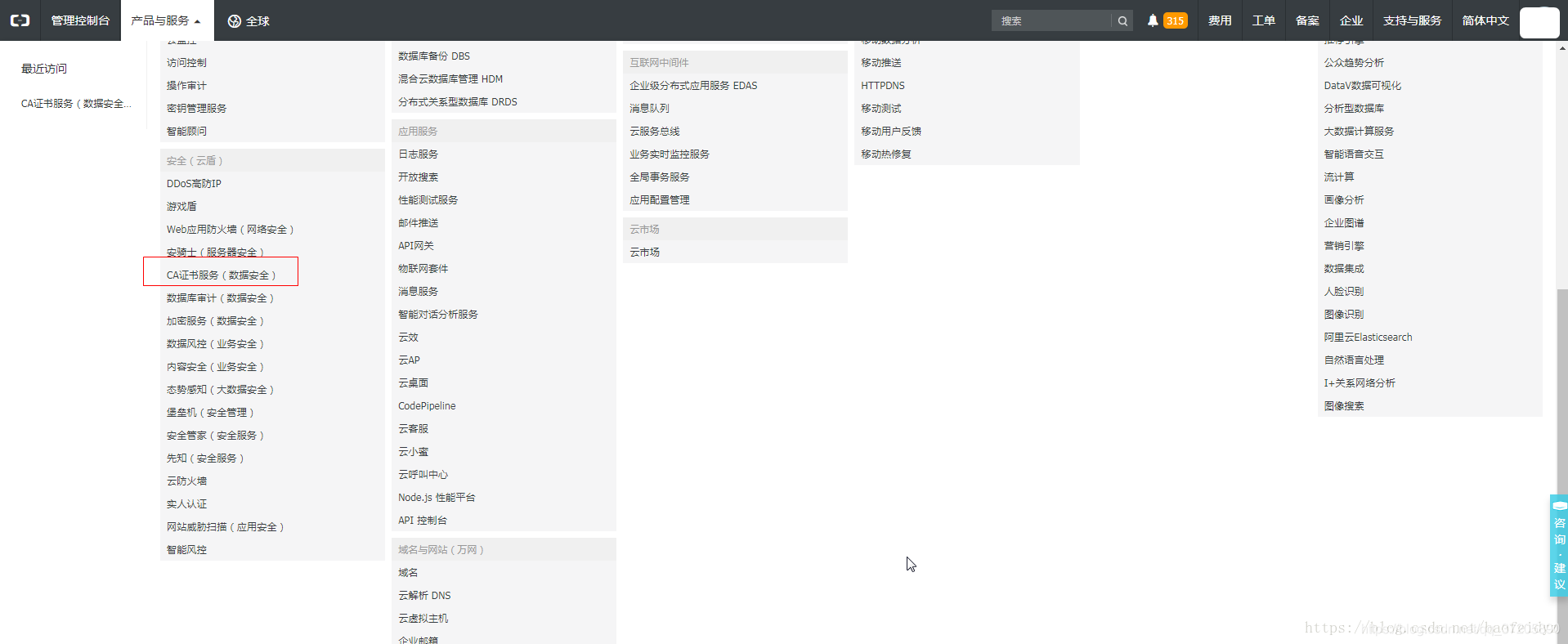Image resolution: width=1568 pixels, height=644 pixels.
Task: Open 物联网套件
Action: click(423, 269)
